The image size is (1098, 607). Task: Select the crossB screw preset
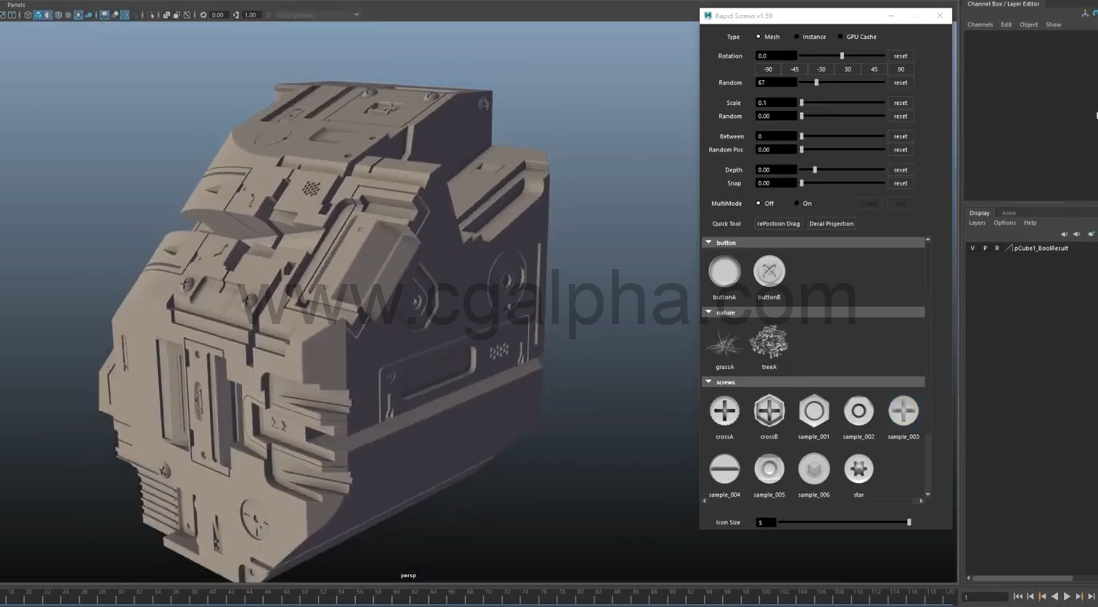[x=769, y=410]
